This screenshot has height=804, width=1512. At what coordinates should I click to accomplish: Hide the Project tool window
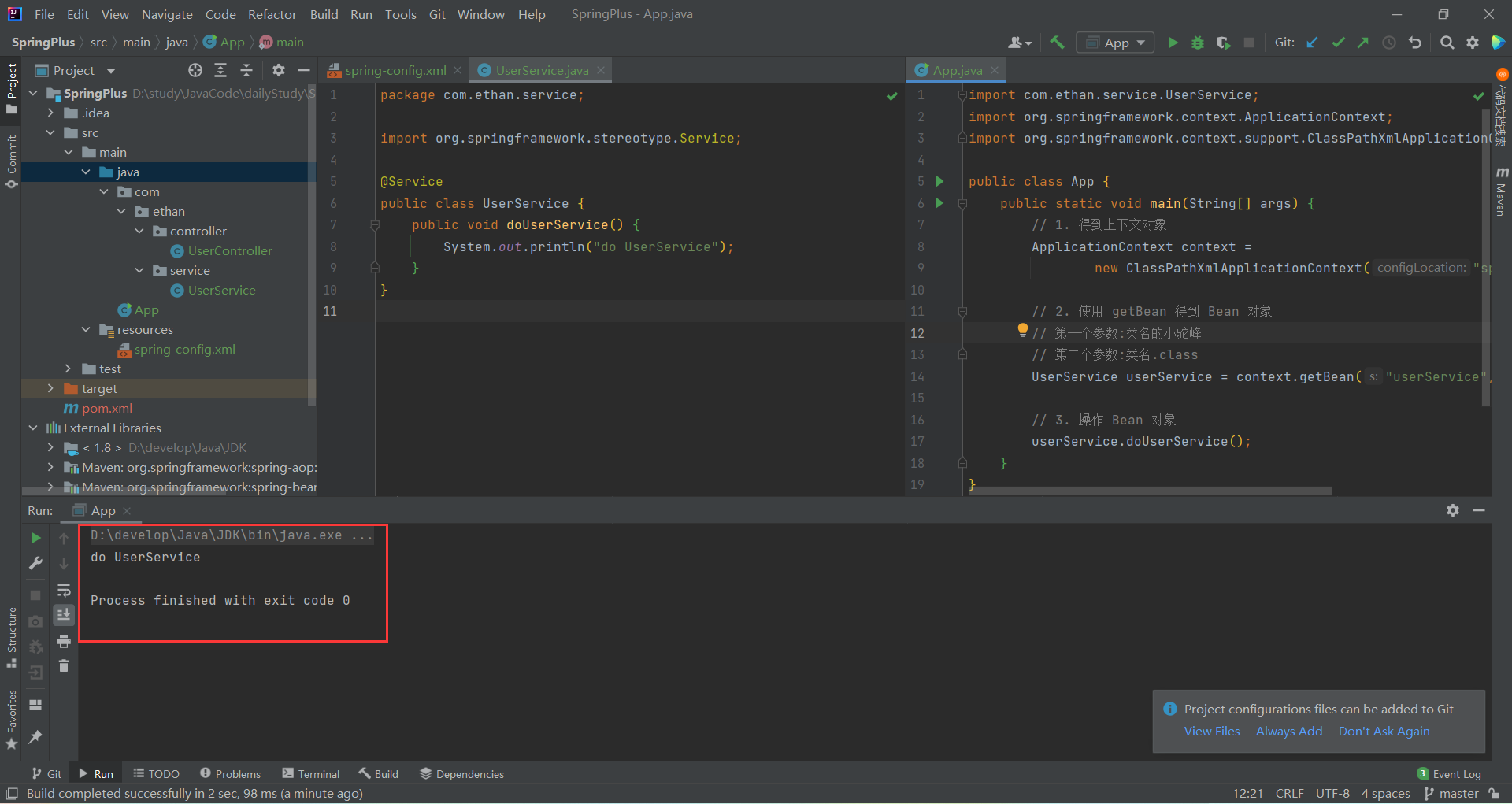point(303,70)
